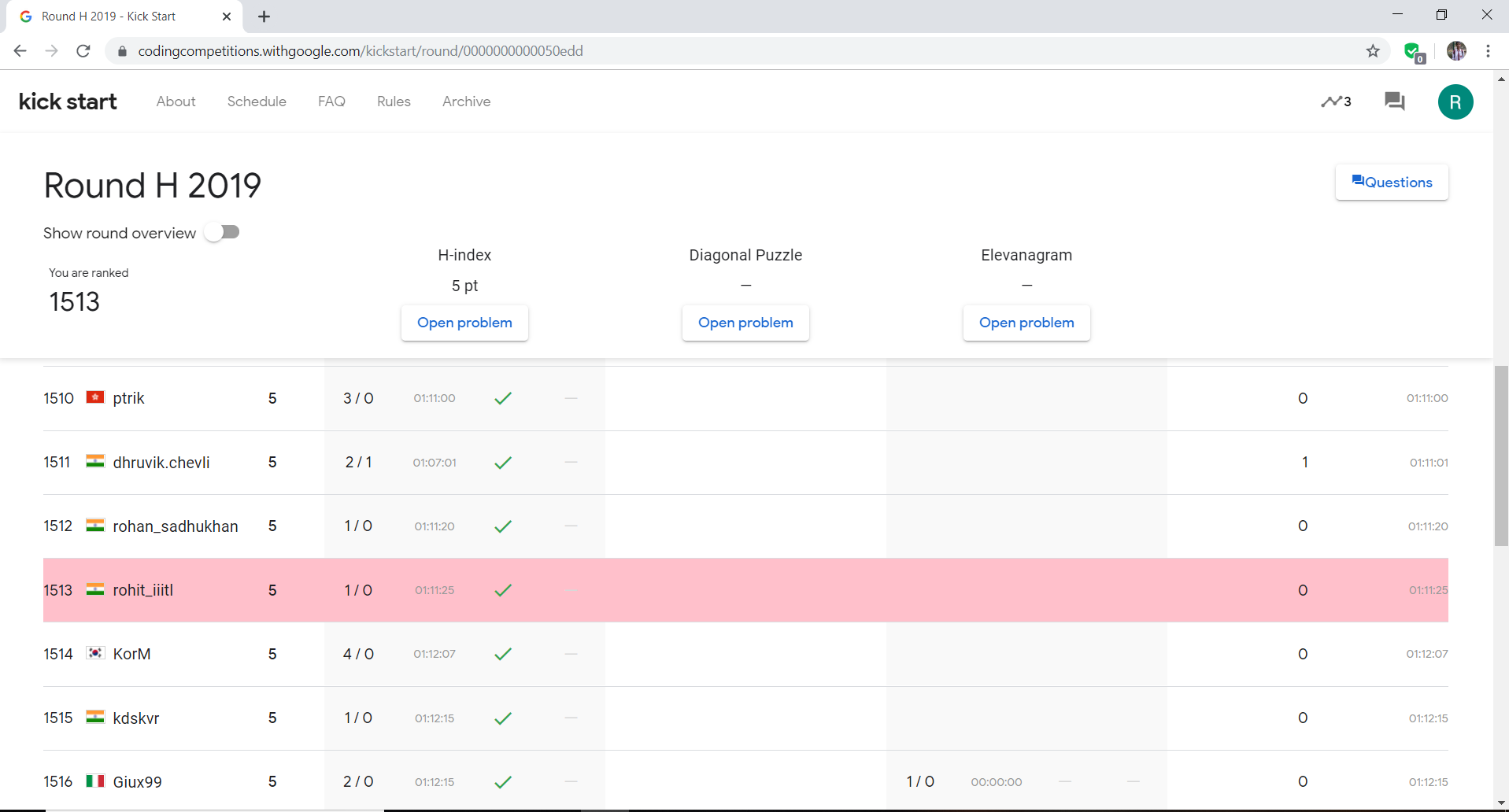1509x812 pixels.
Task: Click the kick start logo
Action: [68, 101]
